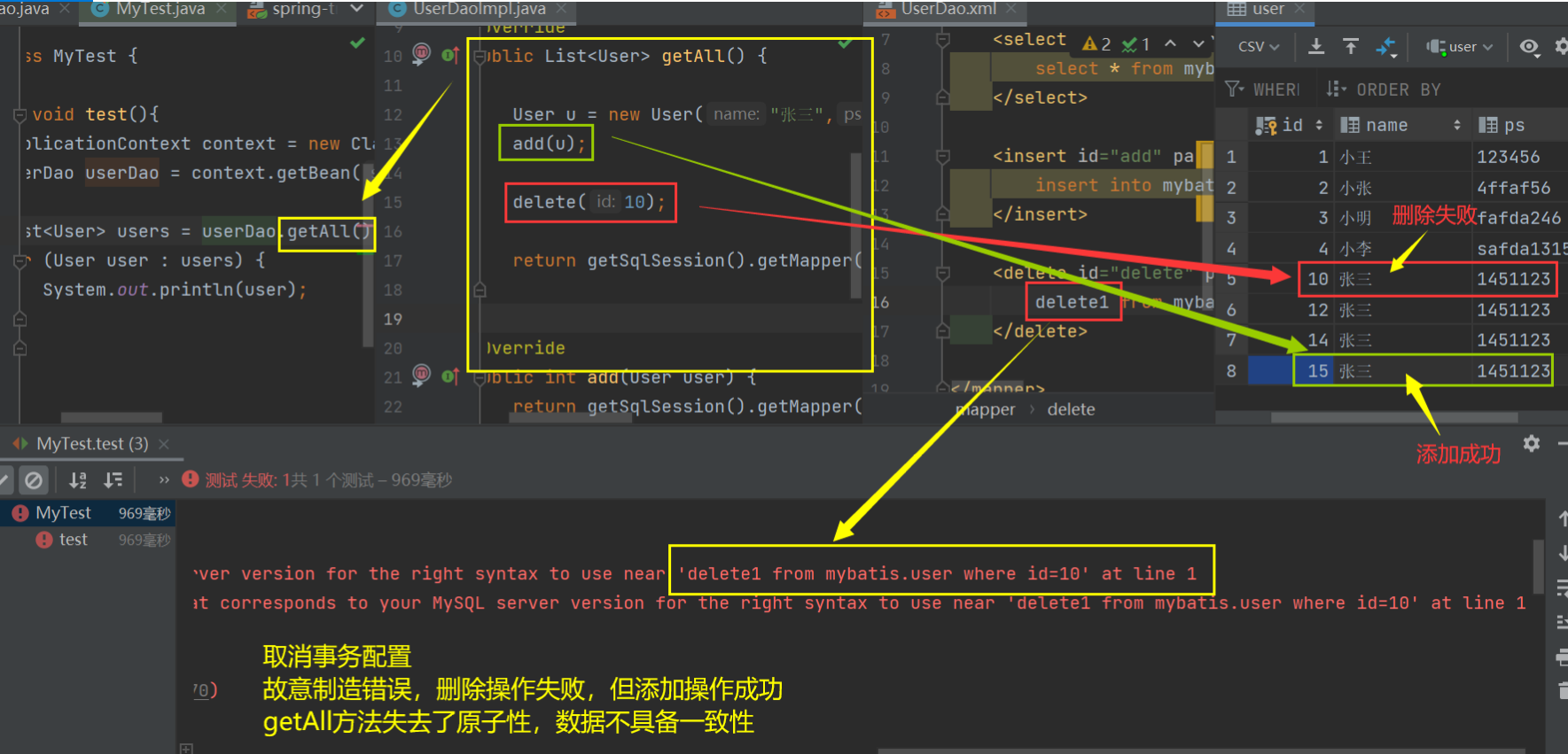Switch to the spring-t tab
Viewport: 1568px width, 754px height.
tap(292, 9)
